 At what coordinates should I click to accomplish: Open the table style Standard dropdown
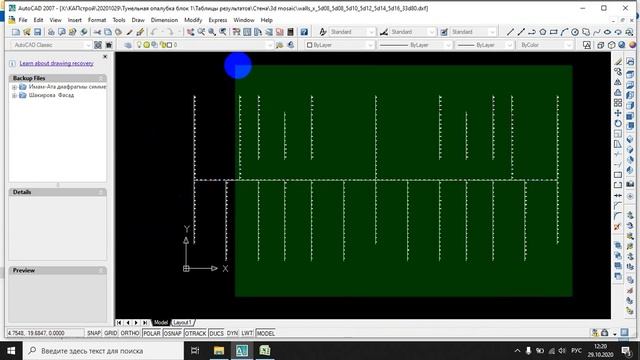point(492,32)
